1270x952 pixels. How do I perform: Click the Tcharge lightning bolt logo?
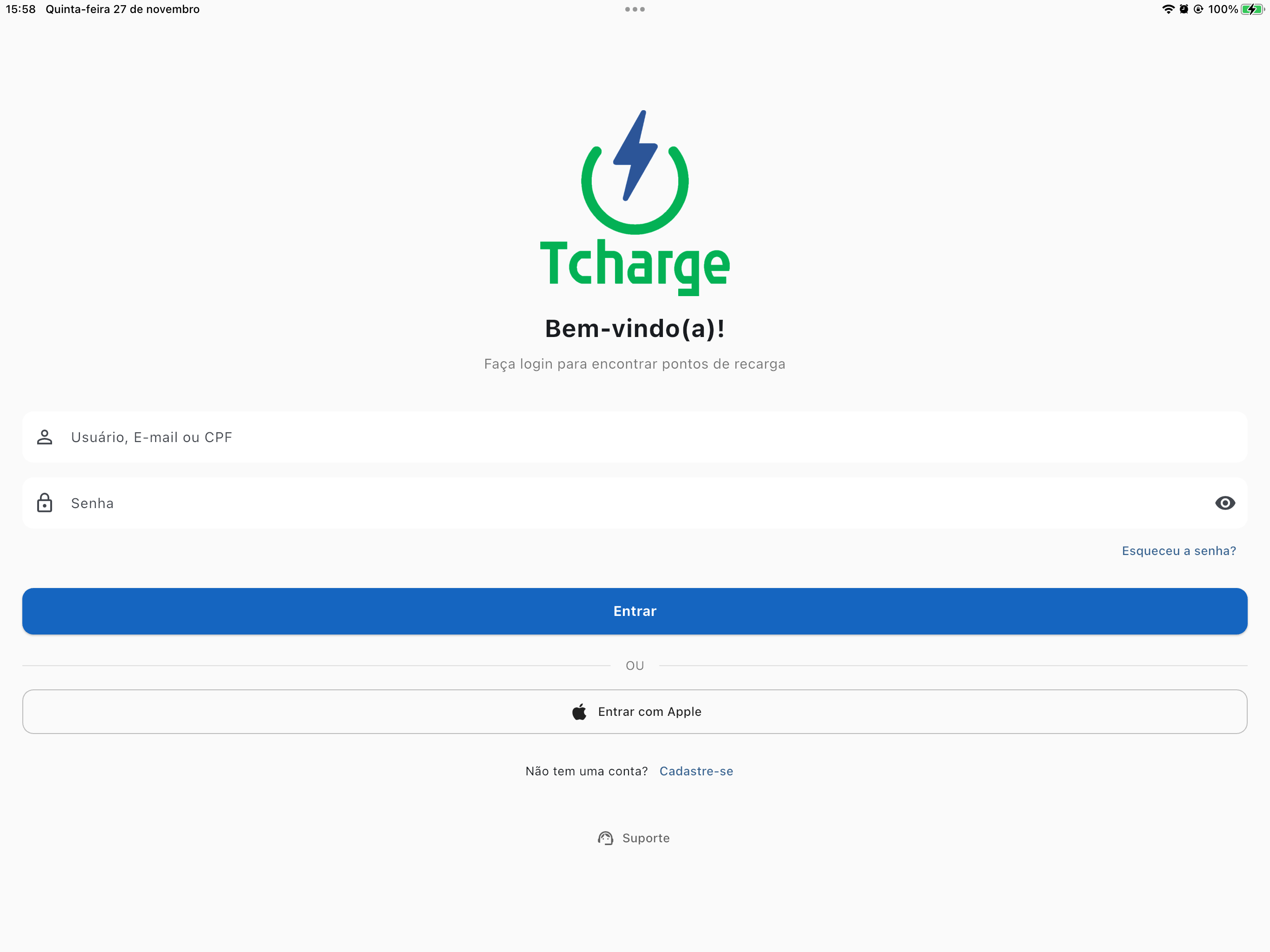pos(635,172)
